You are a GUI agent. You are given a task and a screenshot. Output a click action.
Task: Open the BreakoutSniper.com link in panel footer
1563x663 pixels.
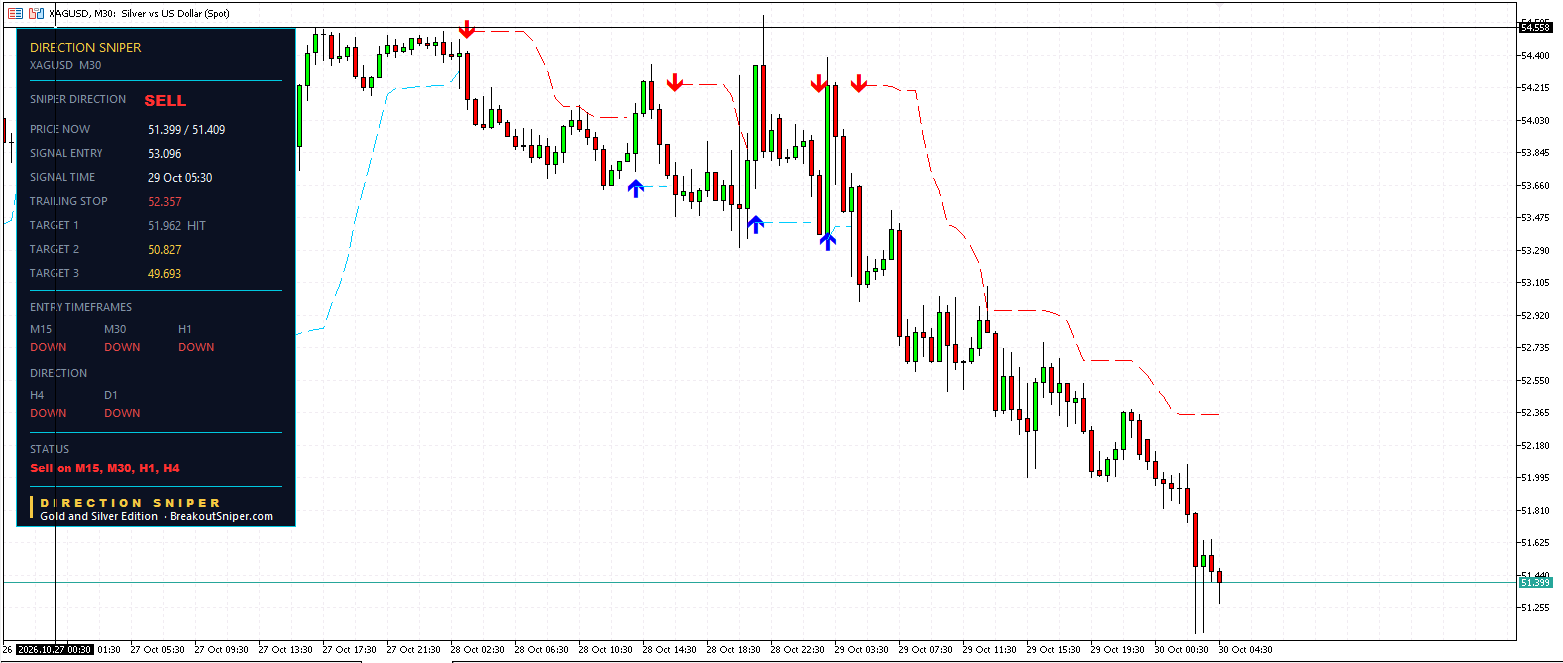coord(221,516)
